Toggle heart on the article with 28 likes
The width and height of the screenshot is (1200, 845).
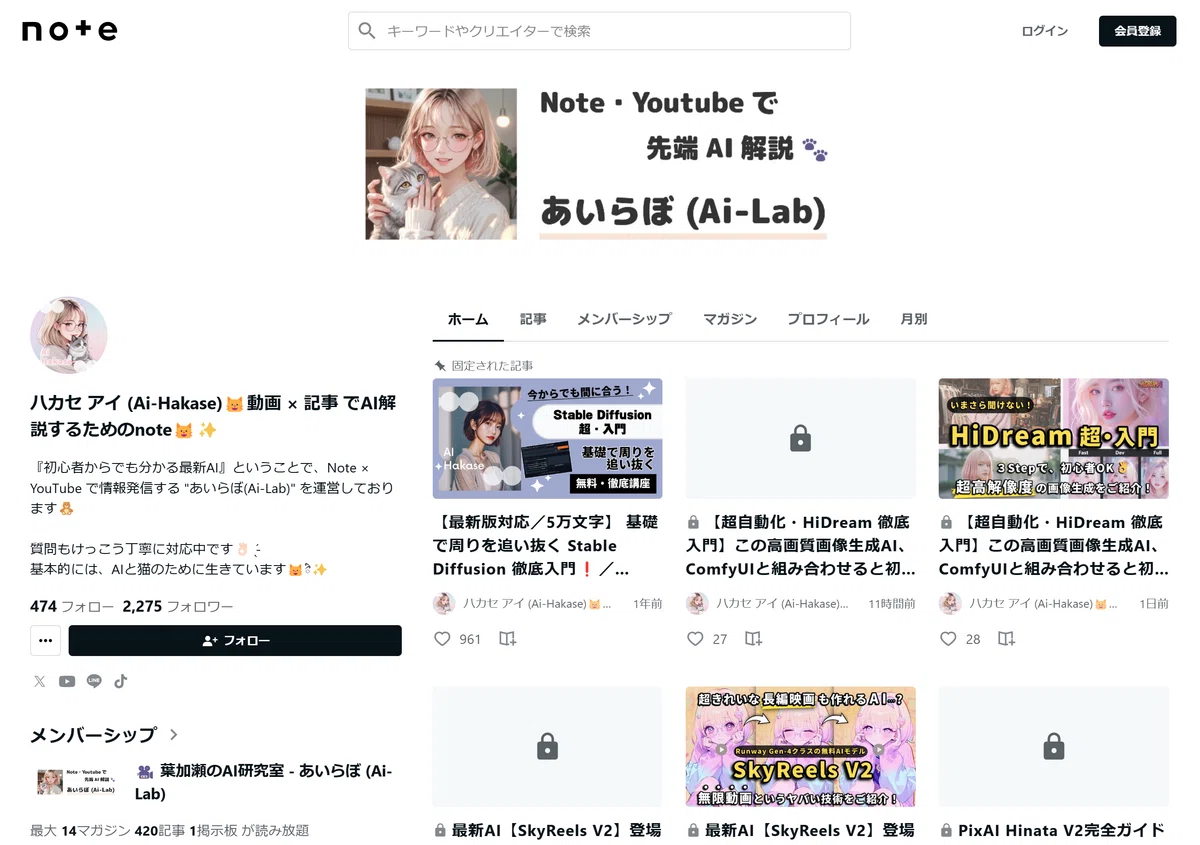click(948, 639)
